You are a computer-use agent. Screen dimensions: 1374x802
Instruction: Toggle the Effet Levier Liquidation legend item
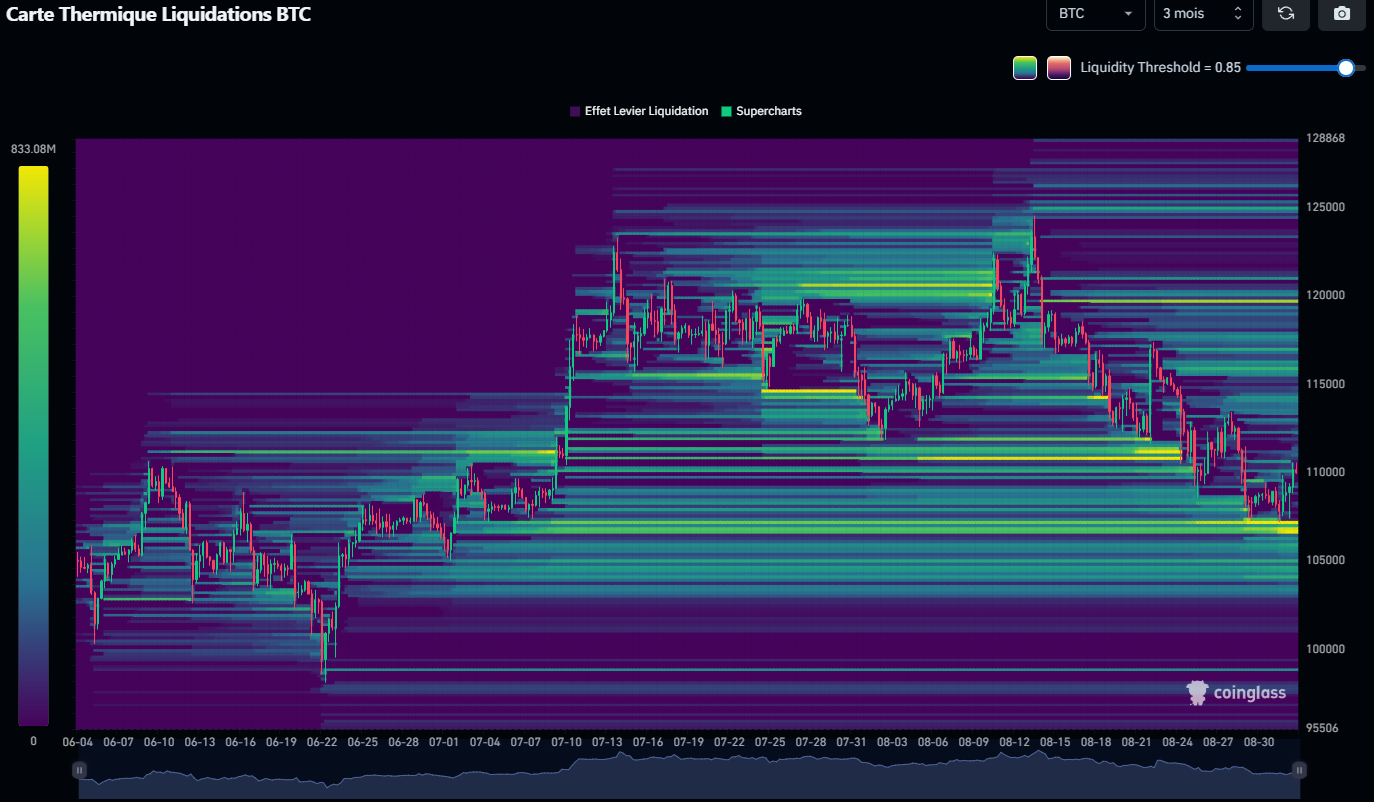pos(638,111)
